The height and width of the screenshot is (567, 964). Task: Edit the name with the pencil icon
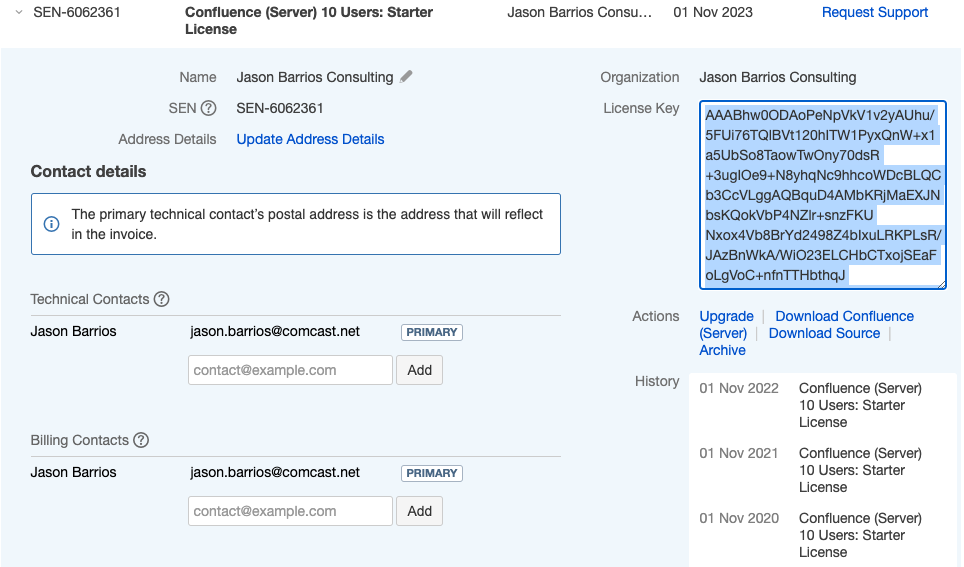pyautogui.click(x=406, y=77)
